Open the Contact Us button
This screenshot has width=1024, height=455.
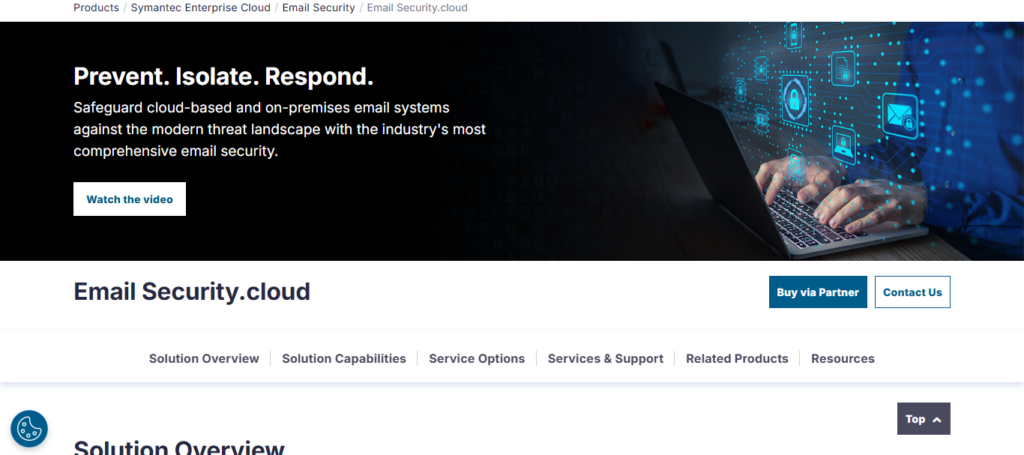click(x=912, y=292)
